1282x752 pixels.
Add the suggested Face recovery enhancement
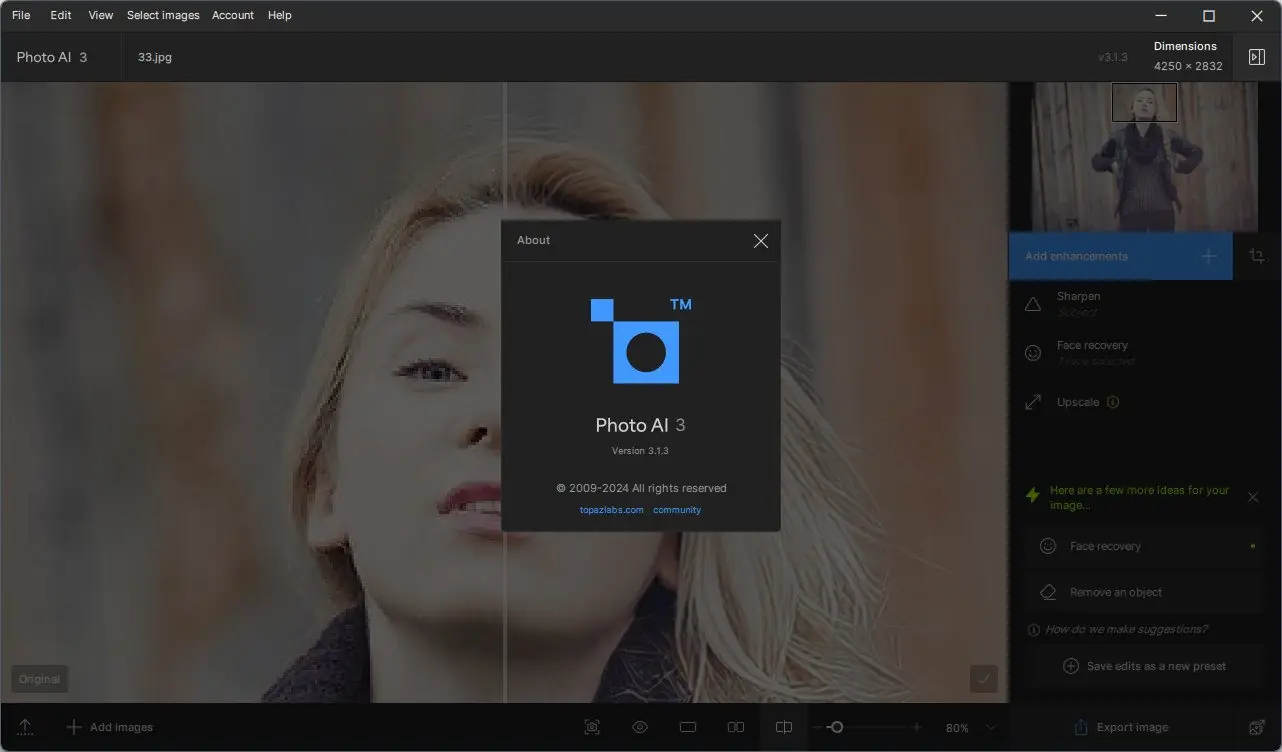click(x=1144, y=546)
